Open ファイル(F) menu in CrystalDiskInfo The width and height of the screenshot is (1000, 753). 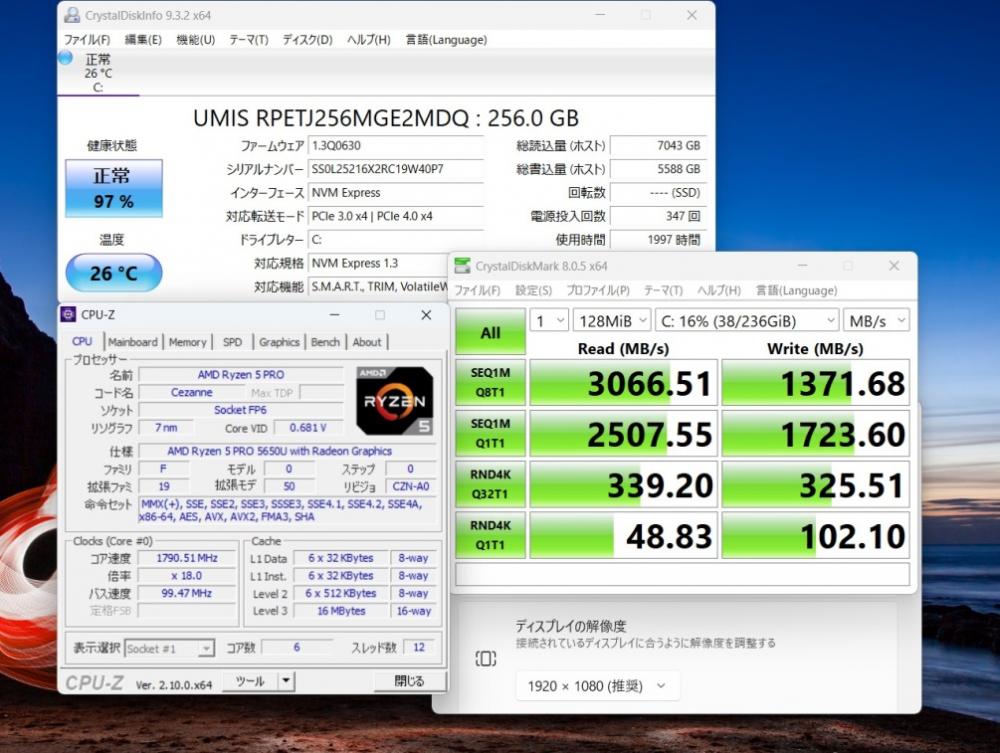click(x=87, y=40)
